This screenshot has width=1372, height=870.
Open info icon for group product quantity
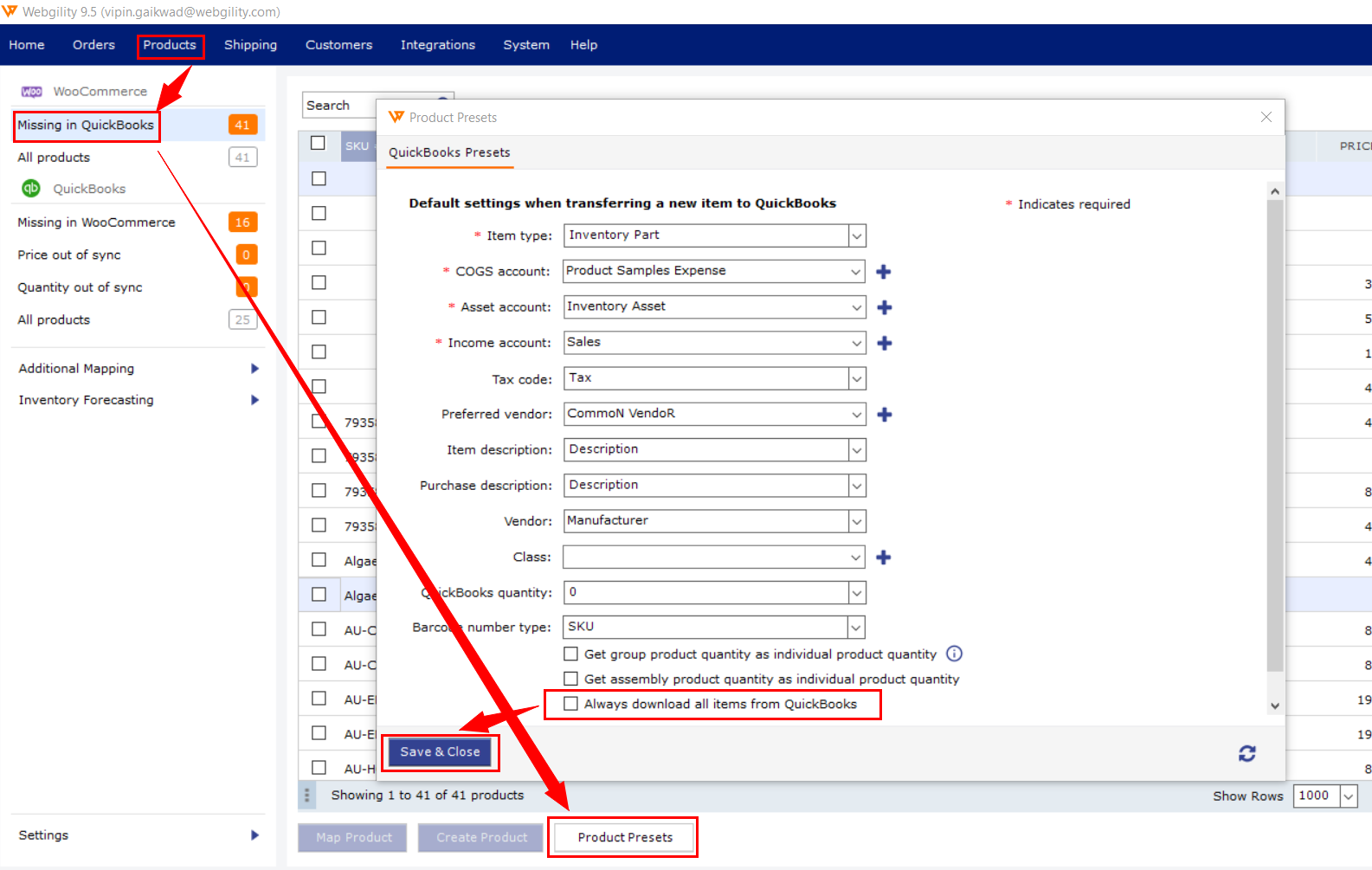pos(954,654)
